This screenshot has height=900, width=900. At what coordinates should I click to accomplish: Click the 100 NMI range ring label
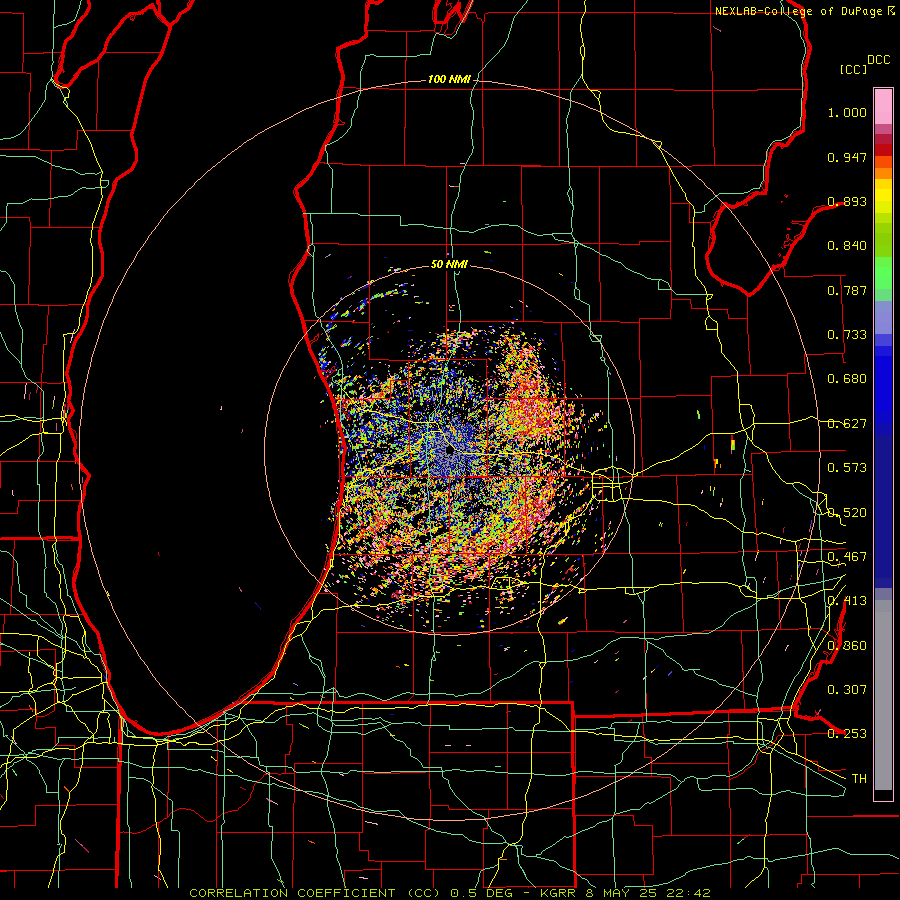[449, 79]
